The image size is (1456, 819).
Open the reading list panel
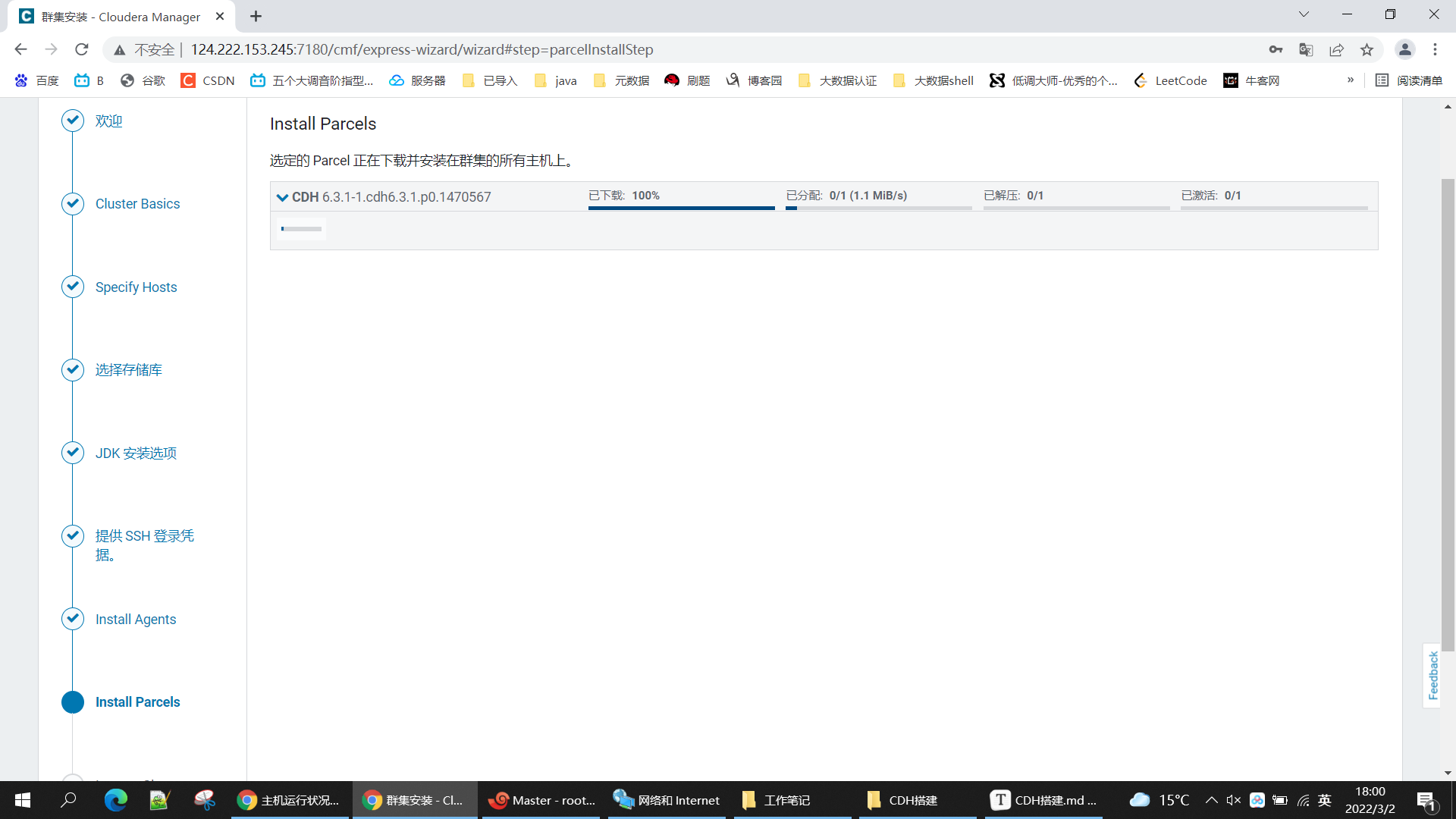(x=1409, y=80)
